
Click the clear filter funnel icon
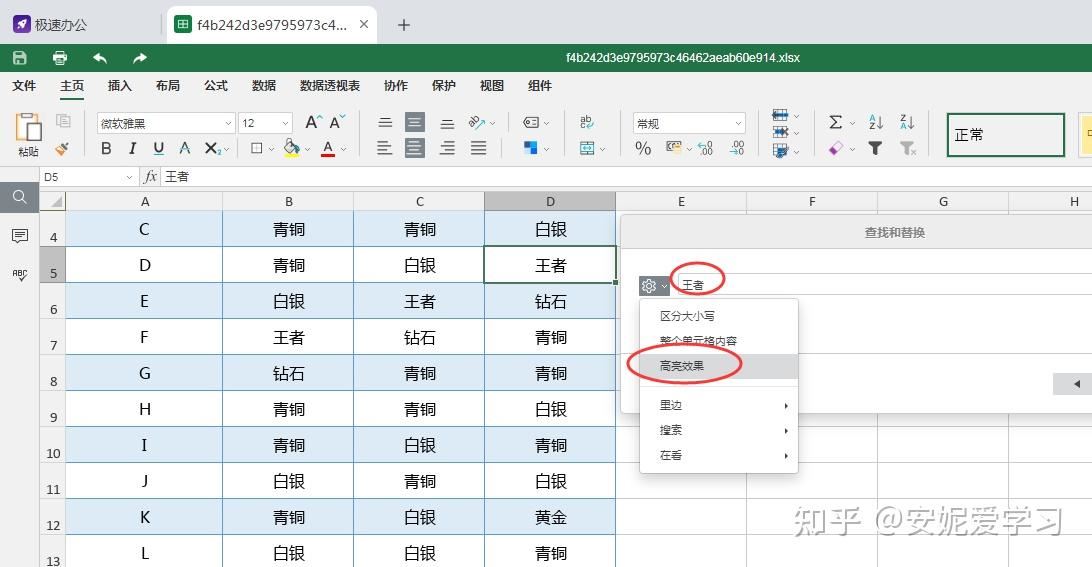(907, 148)
